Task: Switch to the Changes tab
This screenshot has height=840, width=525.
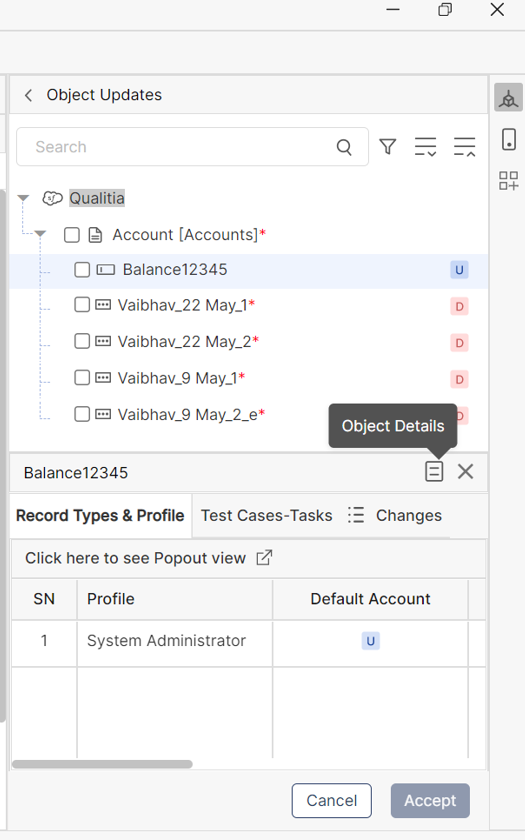Action: (395, 515)
